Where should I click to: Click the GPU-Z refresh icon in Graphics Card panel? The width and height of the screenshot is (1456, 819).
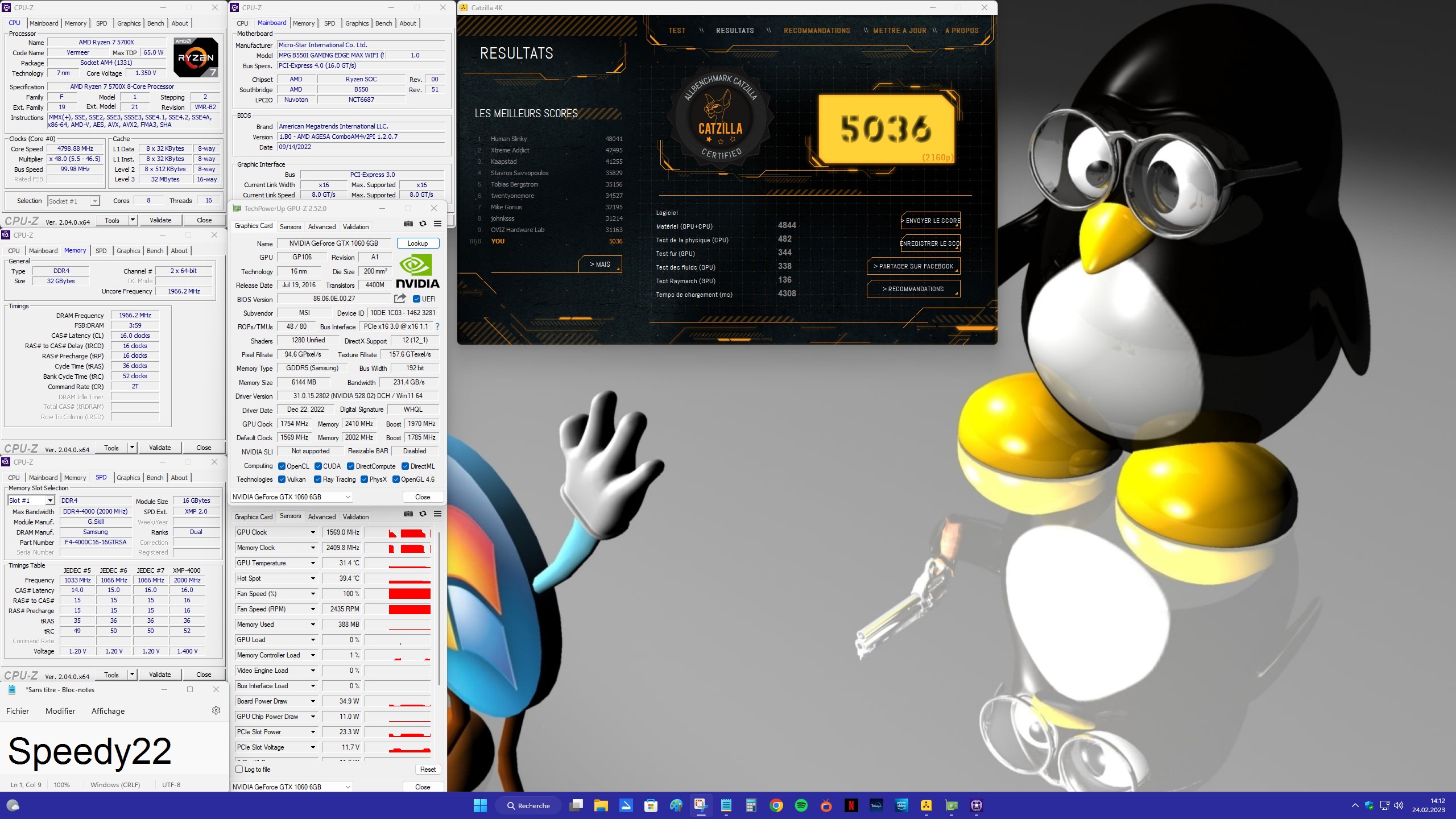click(423, 224)
